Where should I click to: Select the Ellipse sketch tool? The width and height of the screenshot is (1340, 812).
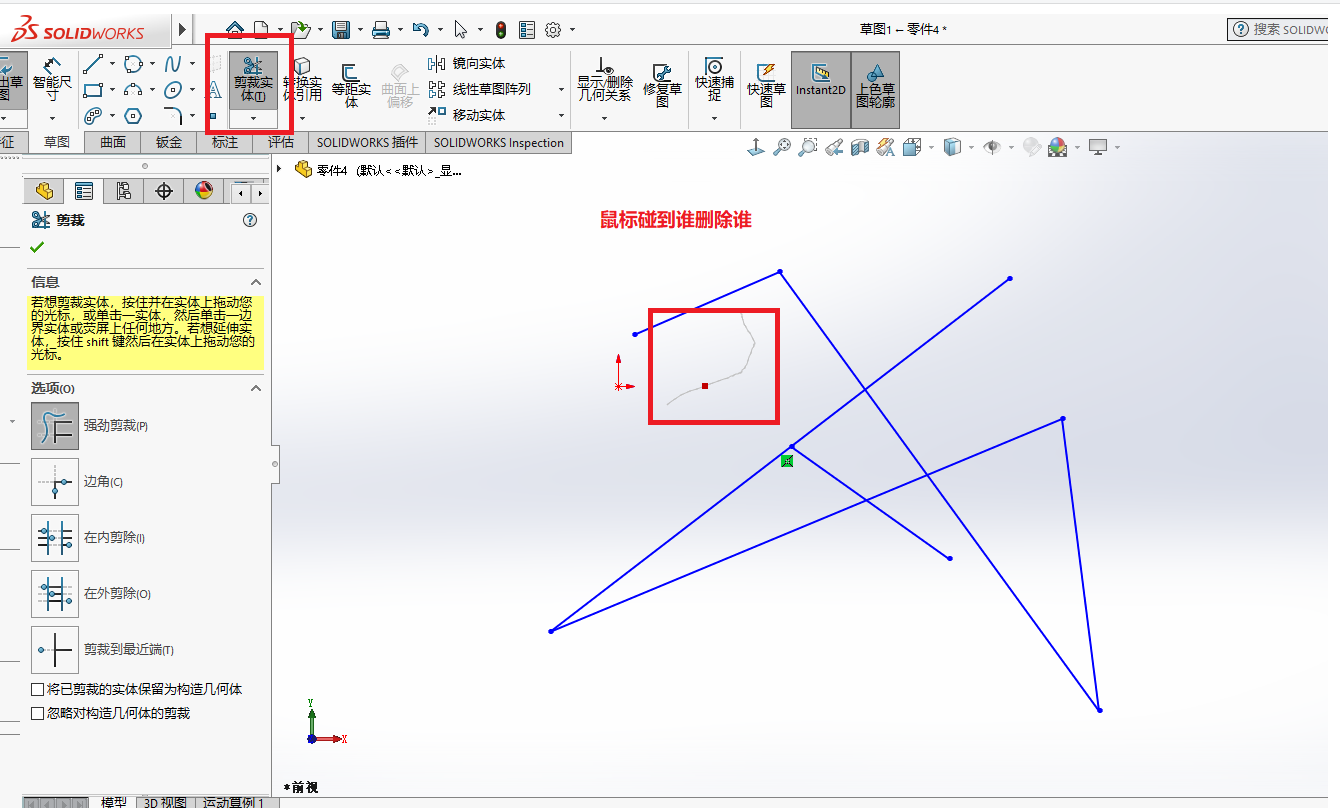pos(173,90)
